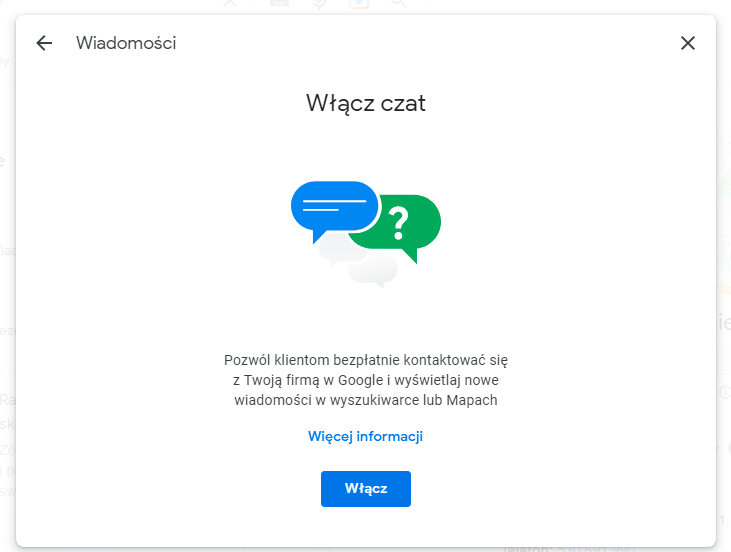Click the larger gray bubble beneath the green one
This screenshot has width=731, height=552.
point(374,270)
